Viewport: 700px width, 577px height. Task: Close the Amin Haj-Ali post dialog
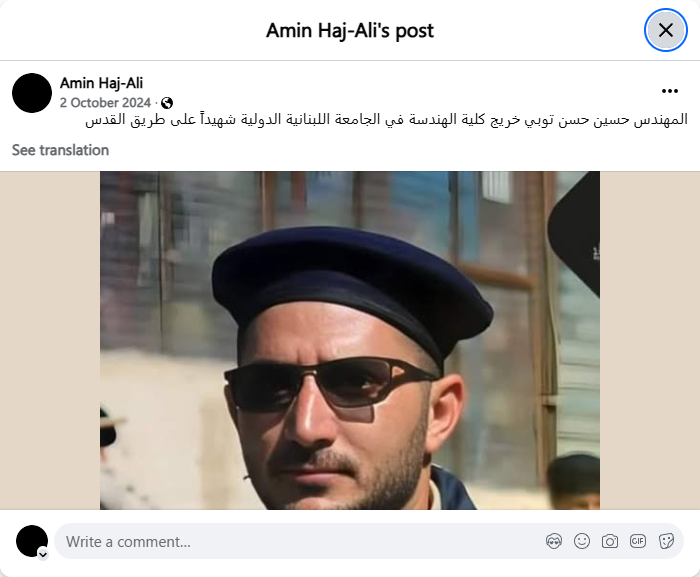[666, 30]
